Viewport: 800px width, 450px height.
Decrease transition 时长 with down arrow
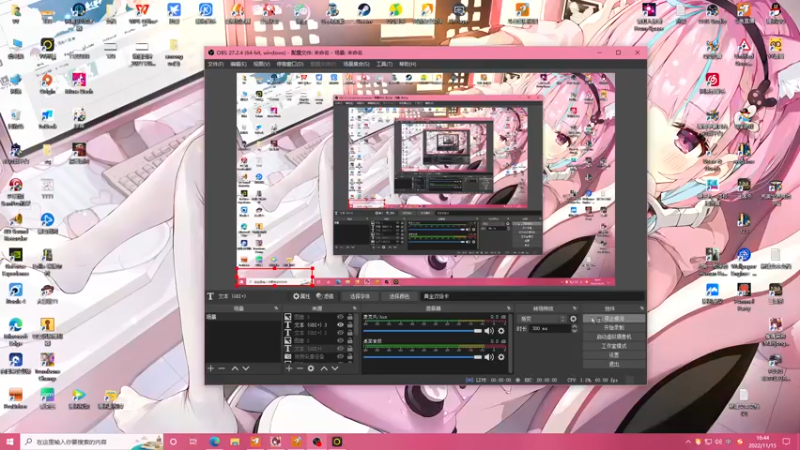(574, 331)
